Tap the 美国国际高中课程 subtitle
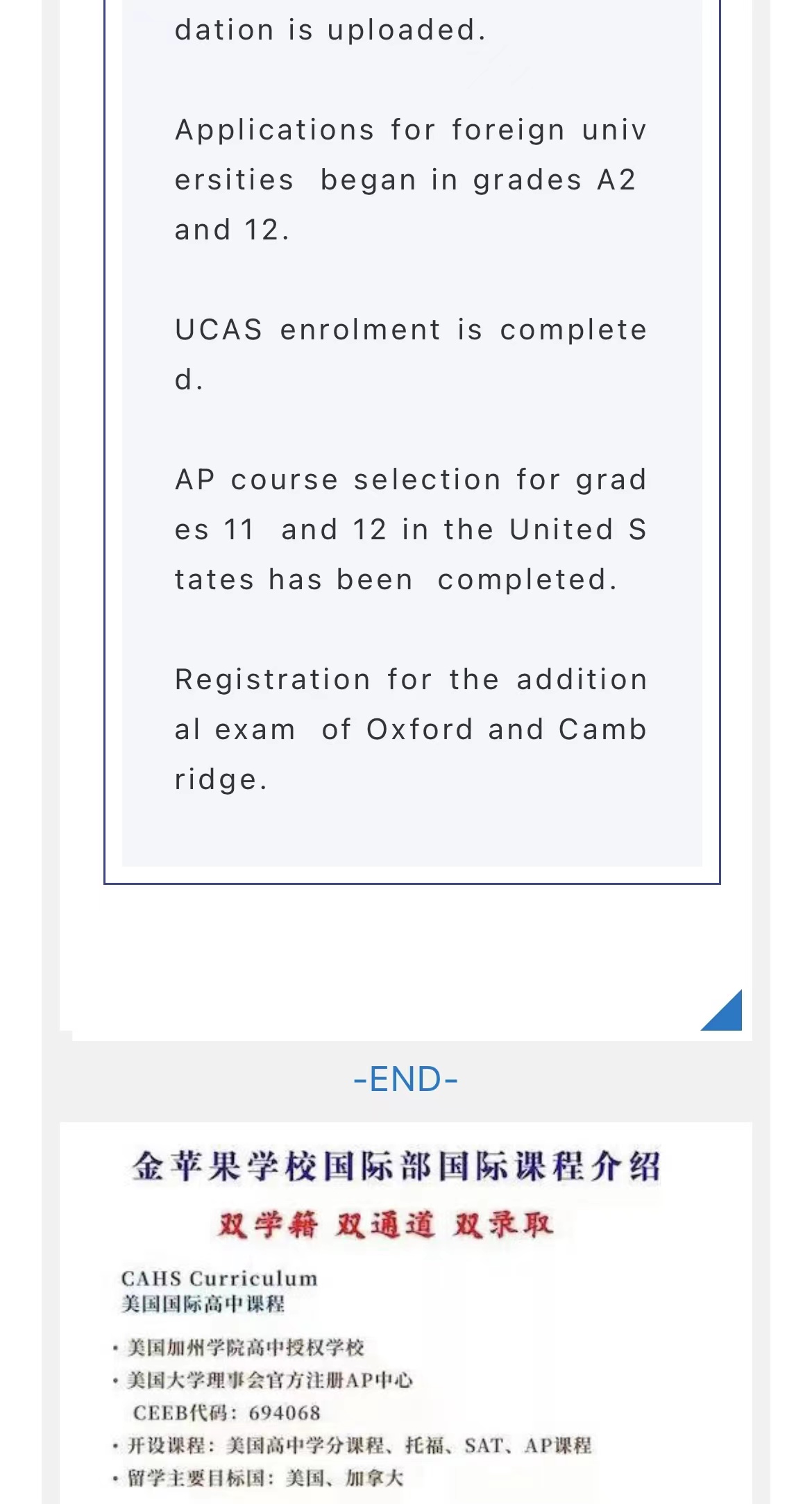The height and width of the screenshot is (1504, 812). point(203,1304)
